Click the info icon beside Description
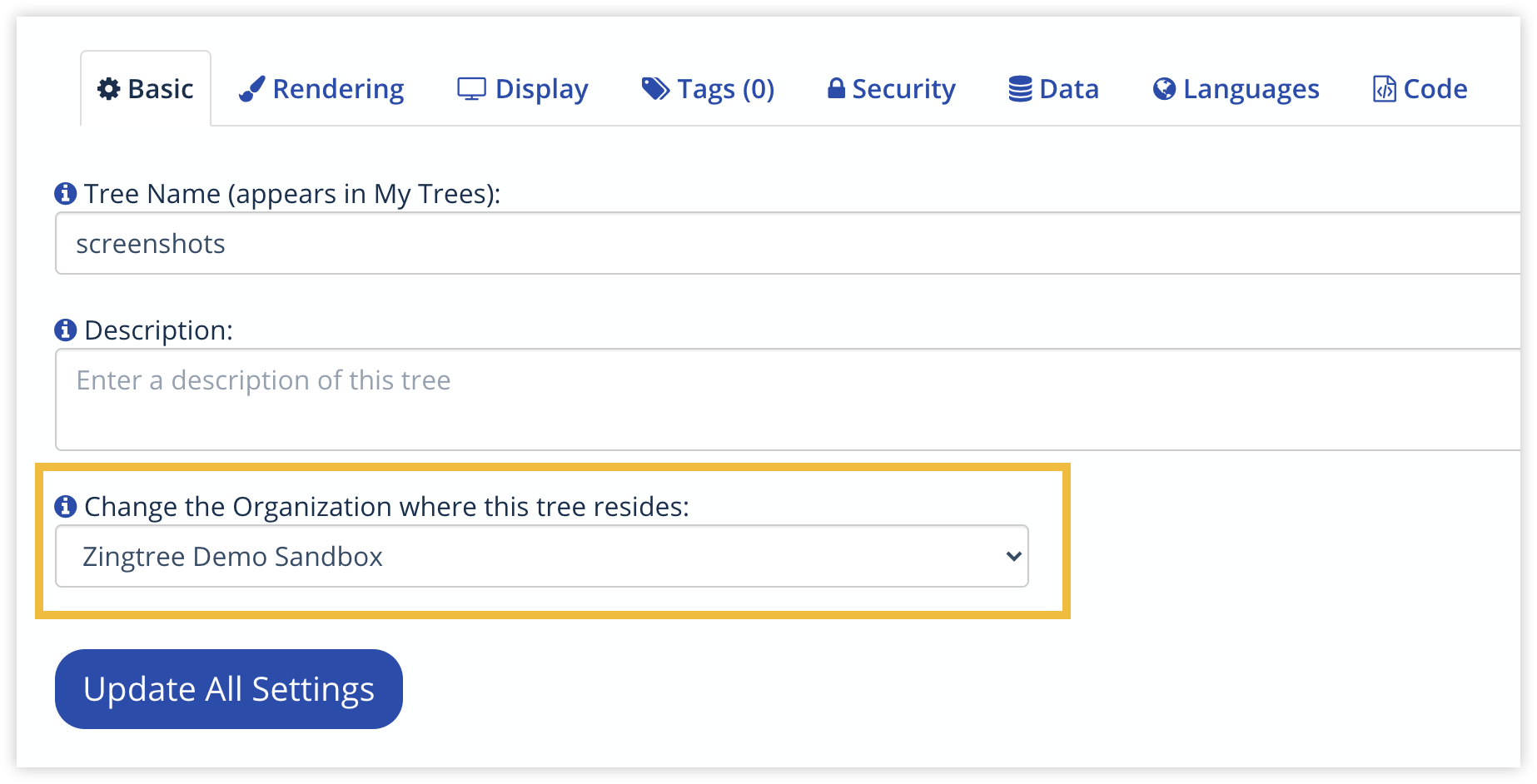Image resolution: width=1537 pixels, height=784 pixels. (x=63, y=330)
